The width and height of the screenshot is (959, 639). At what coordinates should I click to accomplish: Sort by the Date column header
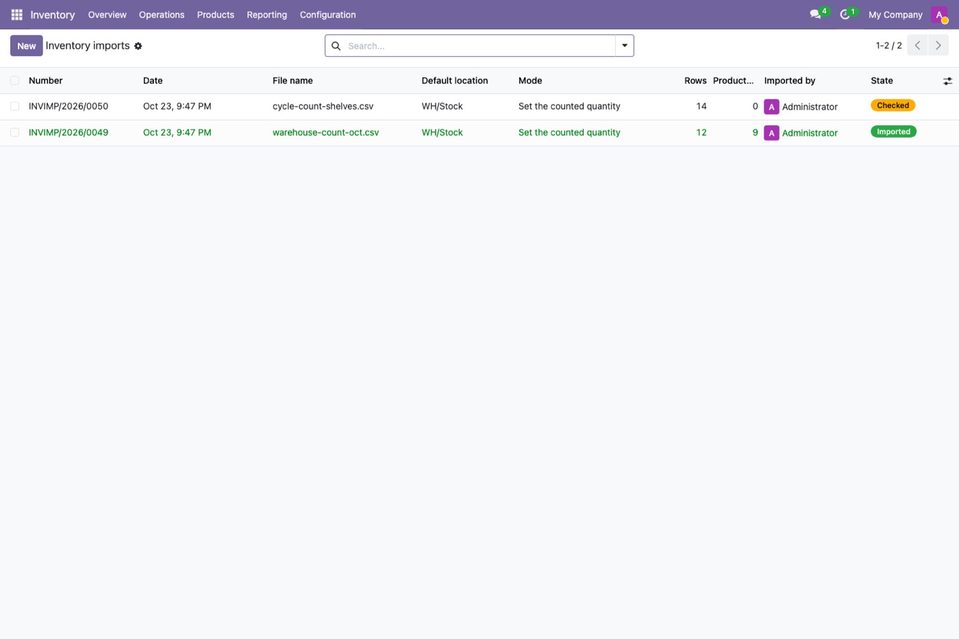(153, 81)
